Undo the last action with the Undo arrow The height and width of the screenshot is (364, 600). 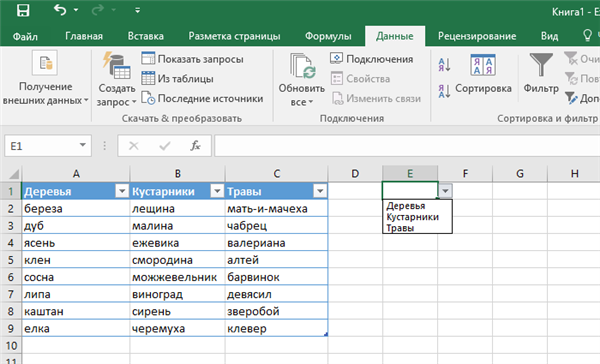(60, 10)
